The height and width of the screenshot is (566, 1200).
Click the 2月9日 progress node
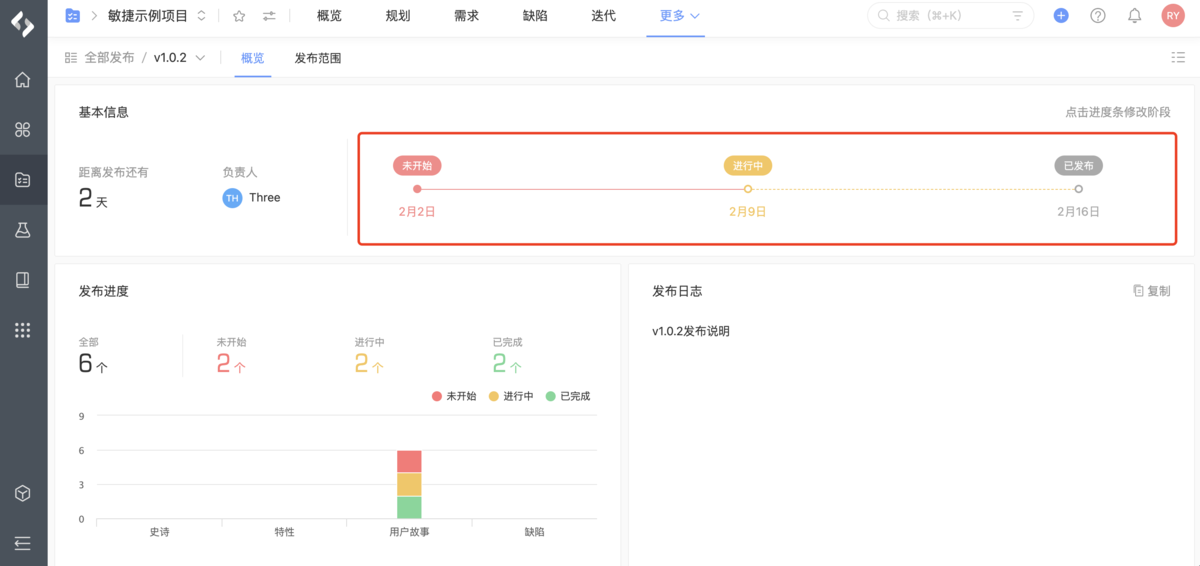(x=748, y=189)
